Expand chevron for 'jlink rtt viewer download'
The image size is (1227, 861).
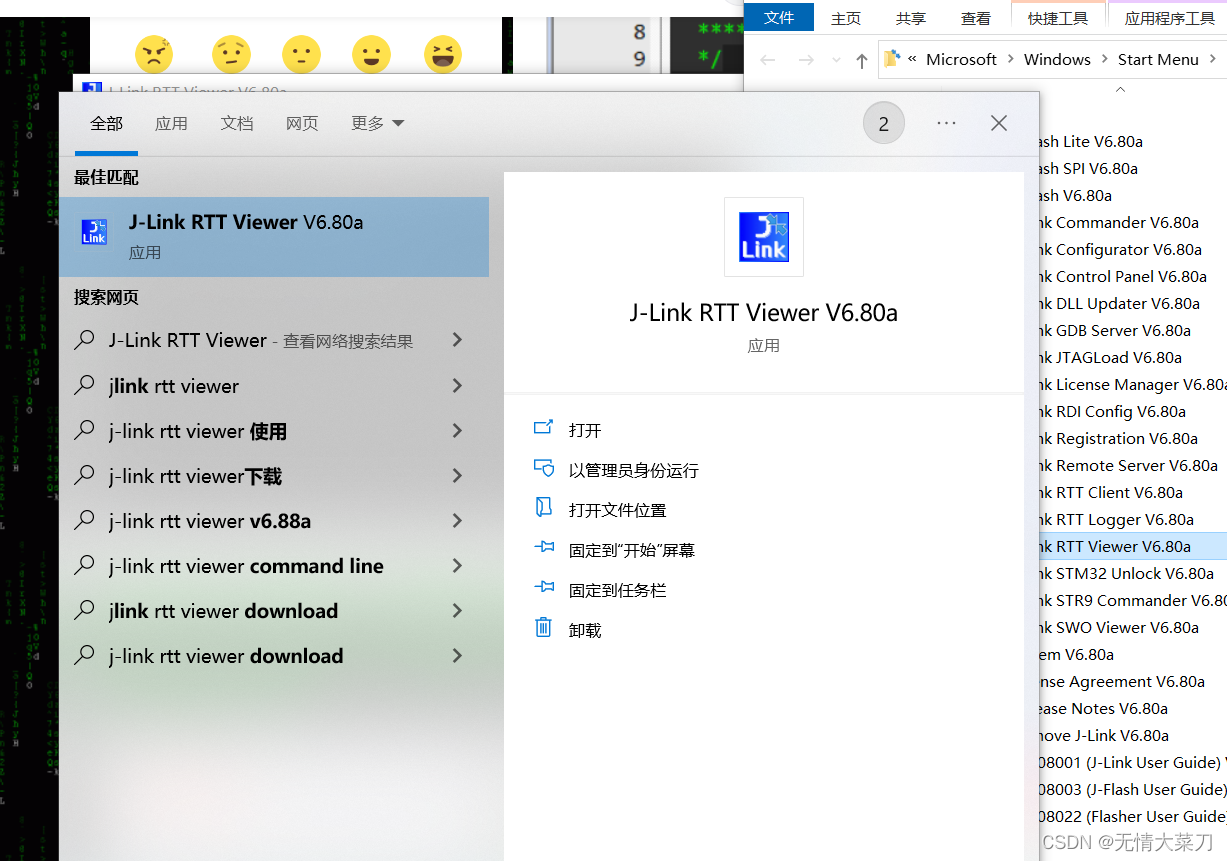point(458,610)
